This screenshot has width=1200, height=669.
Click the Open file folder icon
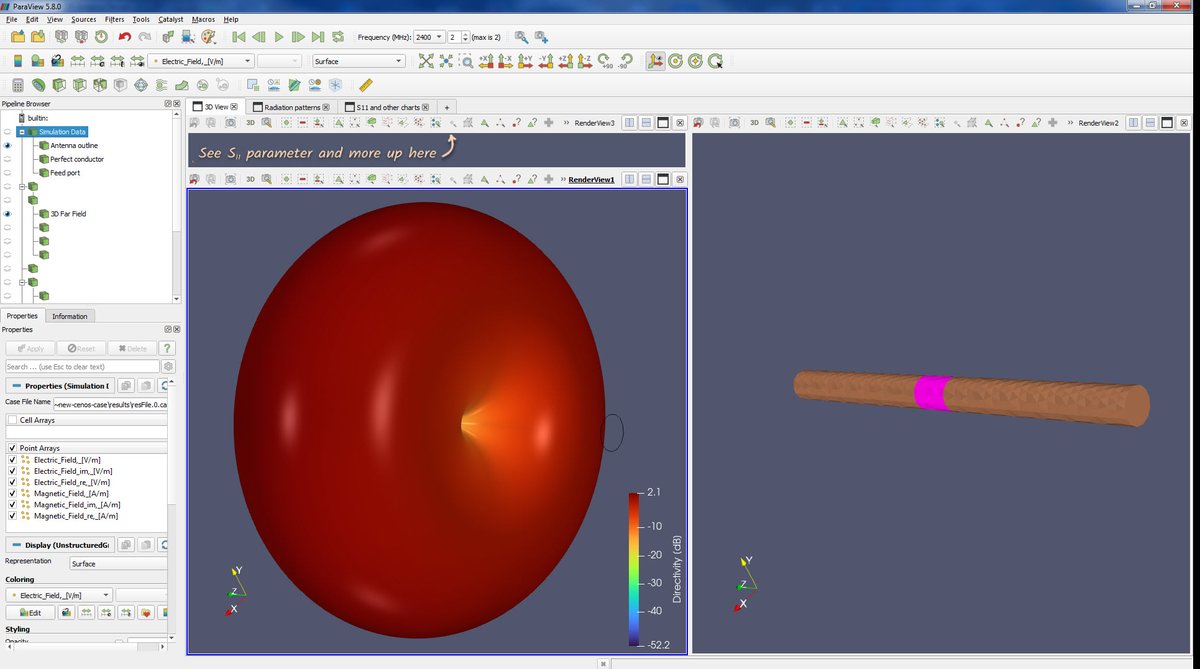pos(18,37)
